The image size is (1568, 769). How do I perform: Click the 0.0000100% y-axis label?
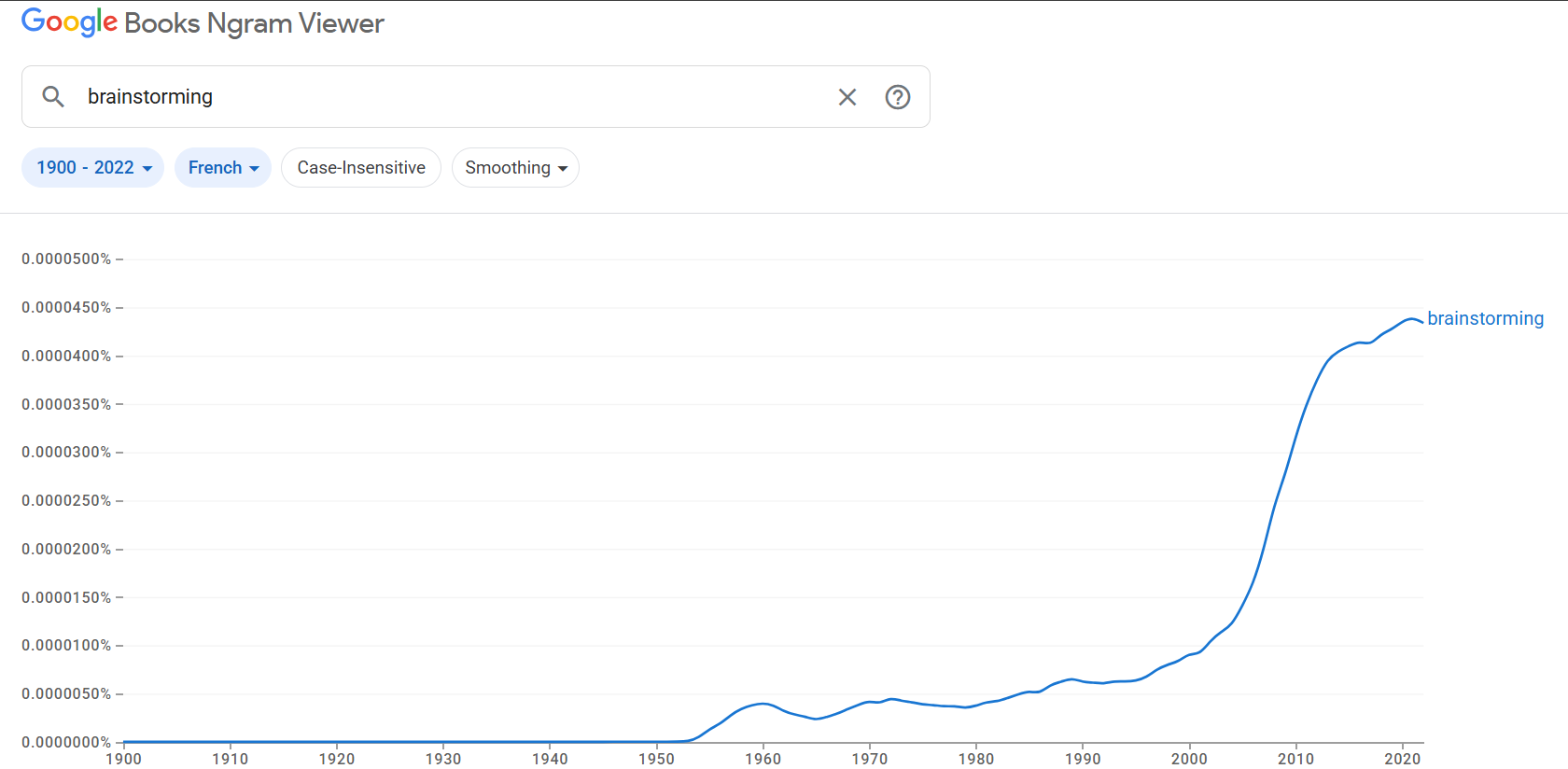coord(66,646)
